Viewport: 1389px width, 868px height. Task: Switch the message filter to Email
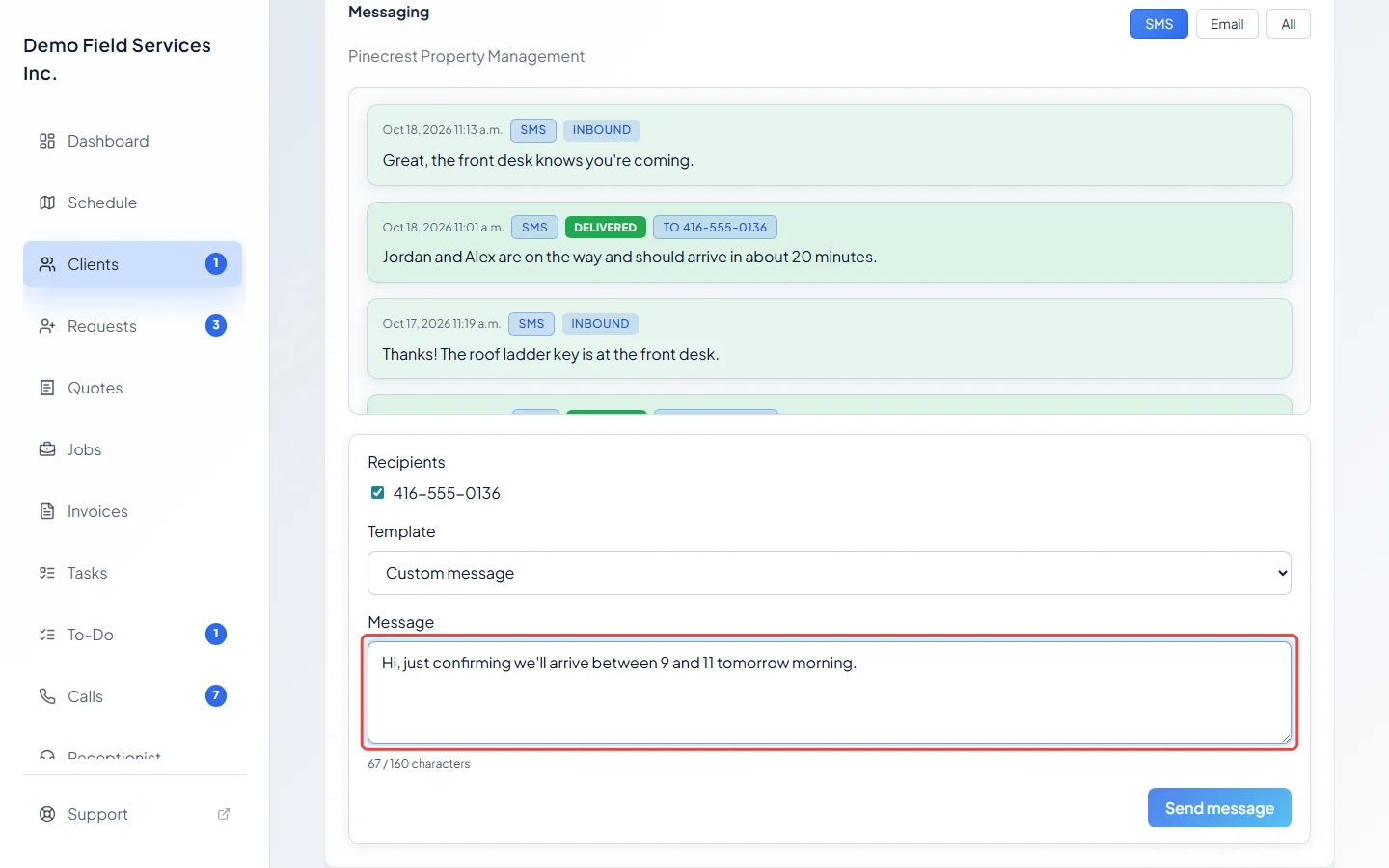pyautogui.click(x=1227, y=24)
